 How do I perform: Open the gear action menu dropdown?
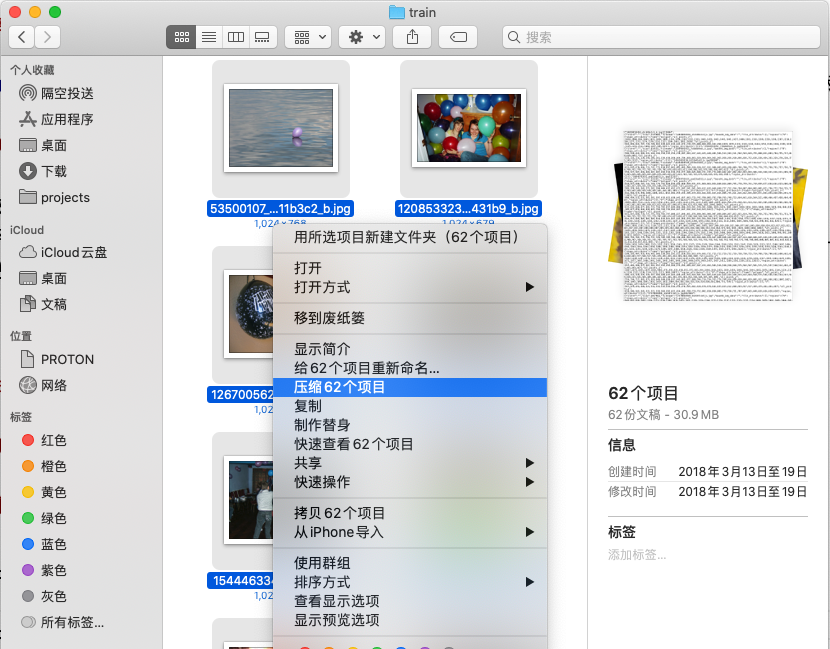362,37
